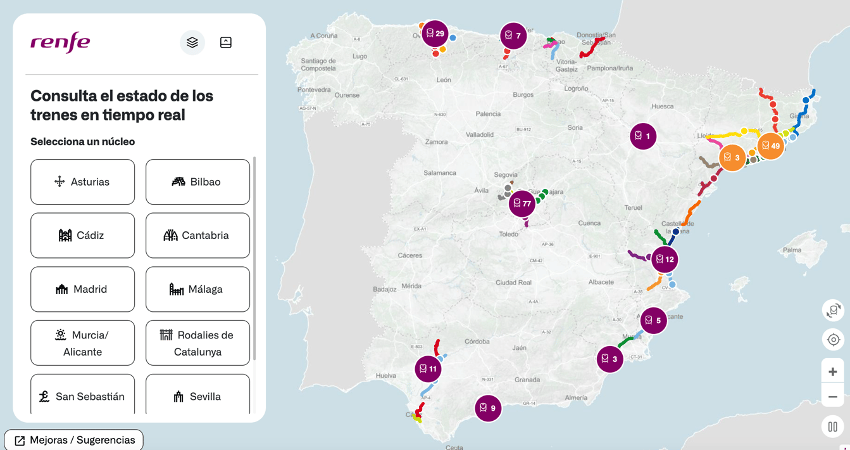
Task: Open the Alicante cluster of 5 trains
Action: (653, 320)
